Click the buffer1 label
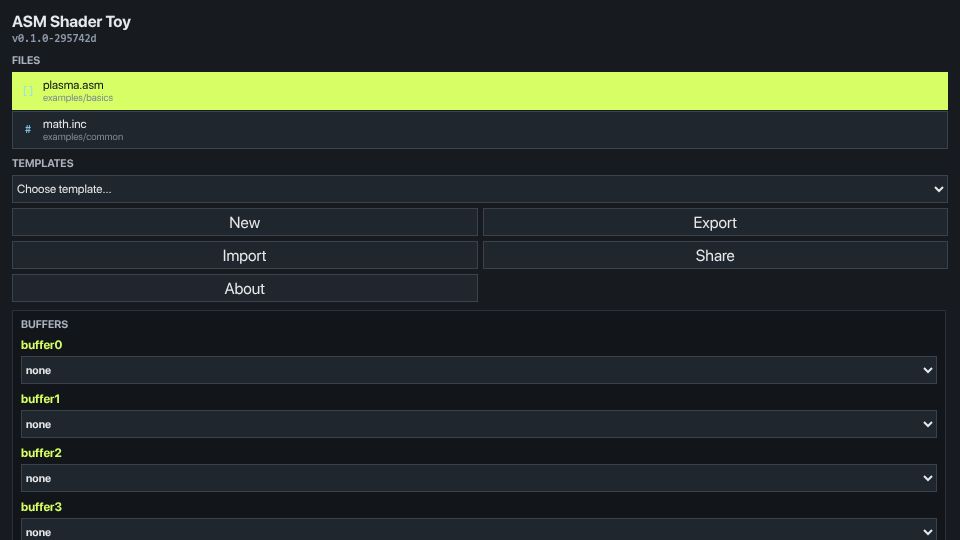The image size is (960, 540). 40,399
